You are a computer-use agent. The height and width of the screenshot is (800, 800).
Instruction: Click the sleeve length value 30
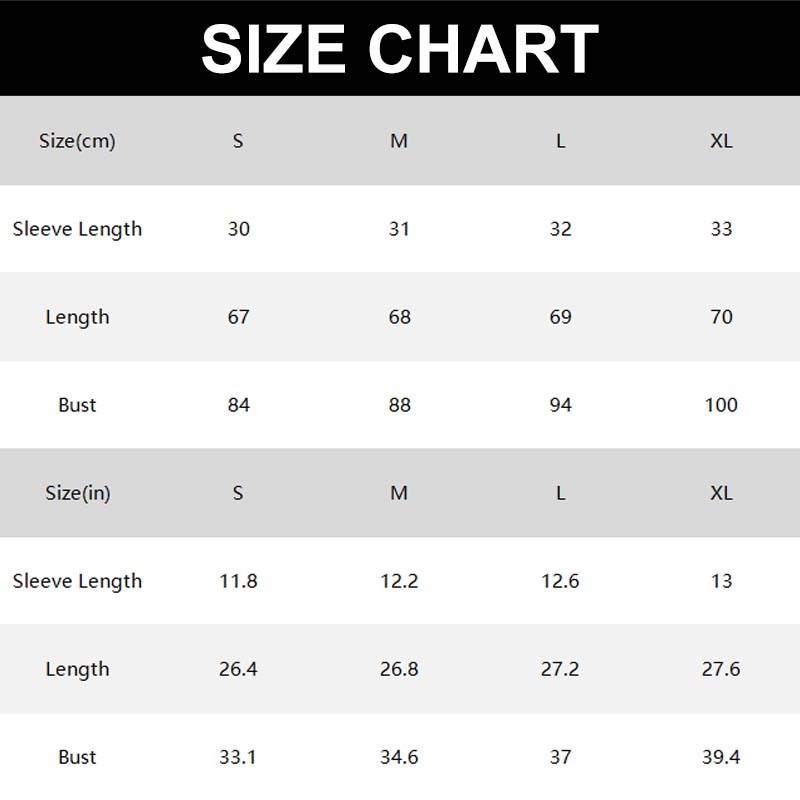click(238, 229)
